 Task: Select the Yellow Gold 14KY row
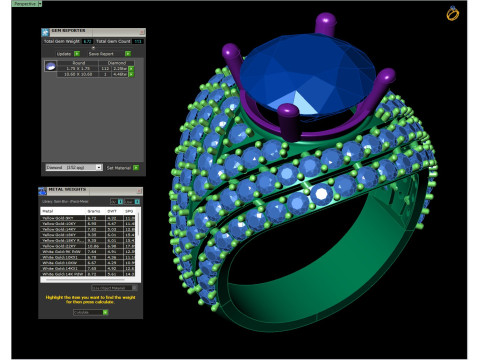(x=88, y=229)
